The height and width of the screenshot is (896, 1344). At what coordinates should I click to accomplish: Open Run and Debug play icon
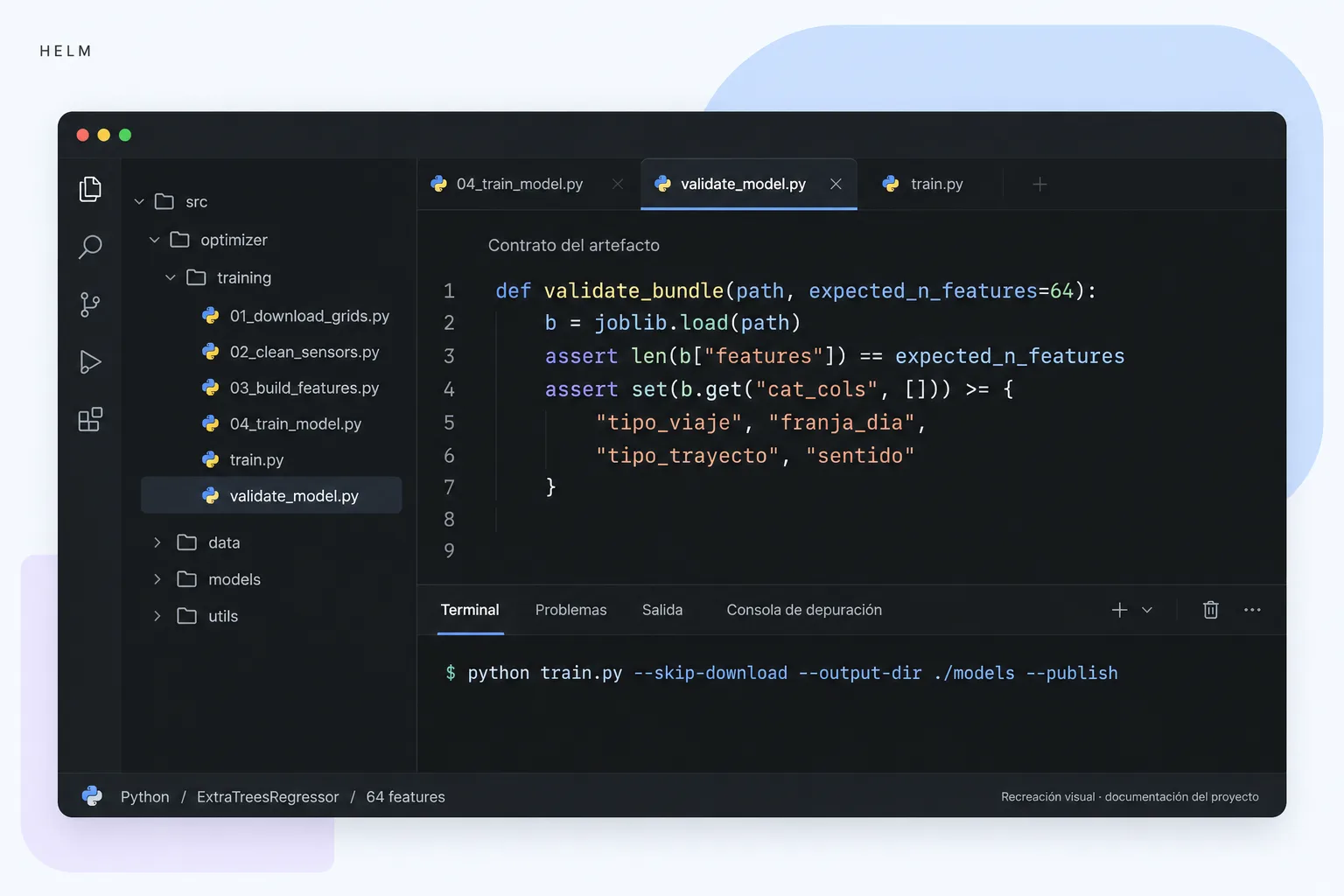click(90, 362)
